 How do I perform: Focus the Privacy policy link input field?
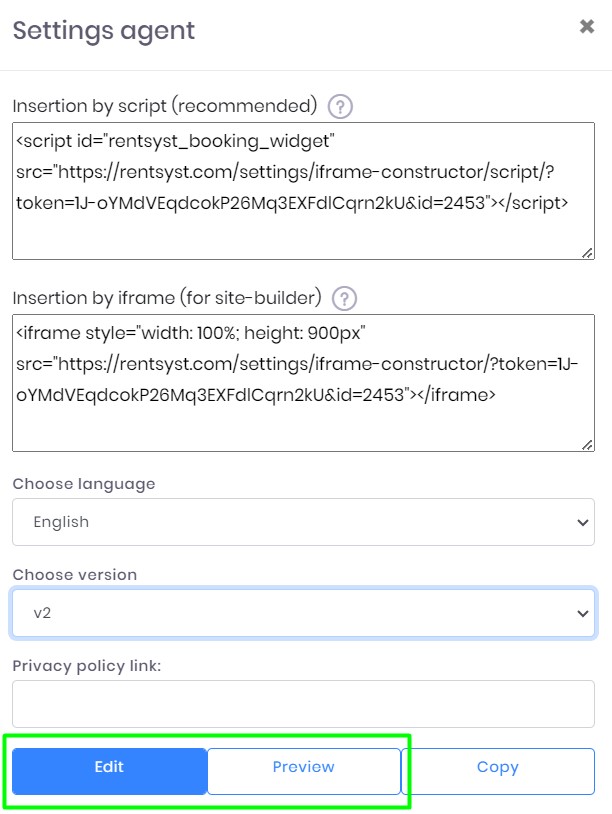pyautogui.click(x=303, y=704)
